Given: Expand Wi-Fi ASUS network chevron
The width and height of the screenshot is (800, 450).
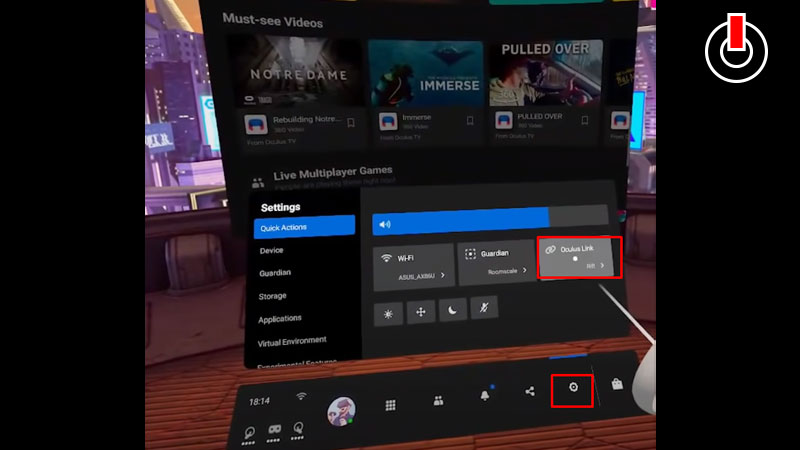Looking at the screenshot, I should (443, 275).
